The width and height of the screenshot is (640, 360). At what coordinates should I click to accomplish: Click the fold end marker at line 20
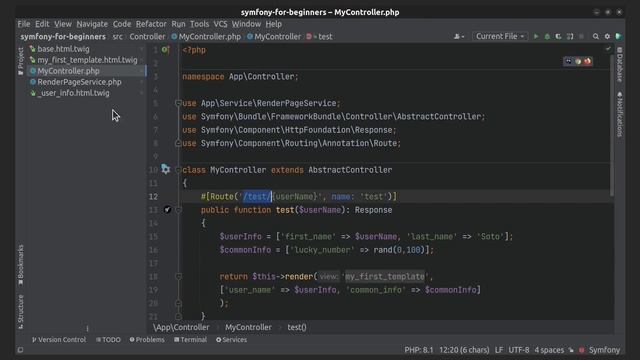[178, 303]
